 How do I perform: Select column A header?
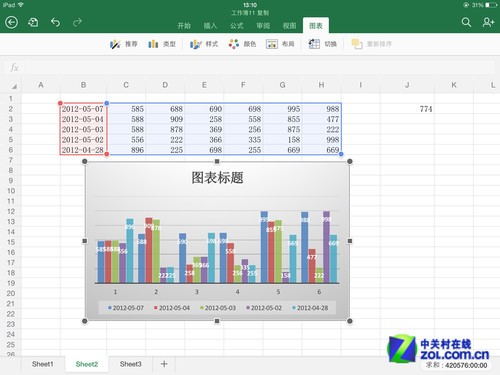[x=41, y=85]
